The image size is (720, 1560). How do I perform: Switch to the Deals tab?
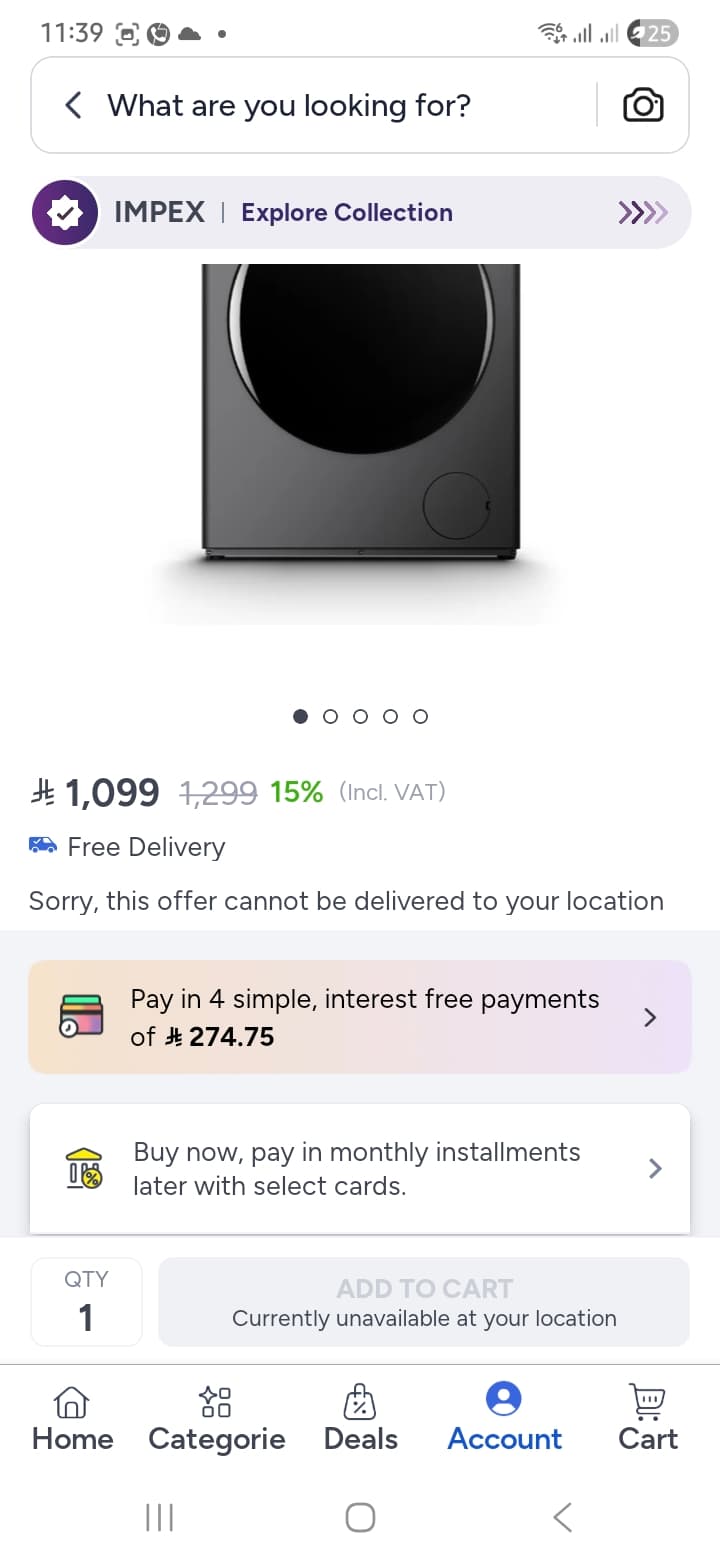coord(360,1417)
